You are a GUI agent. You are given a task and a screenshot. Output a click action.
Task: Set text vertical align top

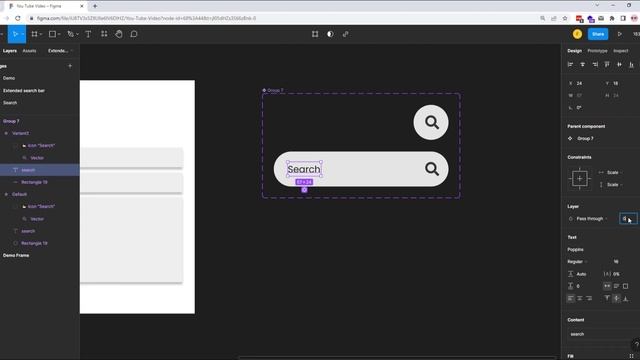(x=607, y=298)
